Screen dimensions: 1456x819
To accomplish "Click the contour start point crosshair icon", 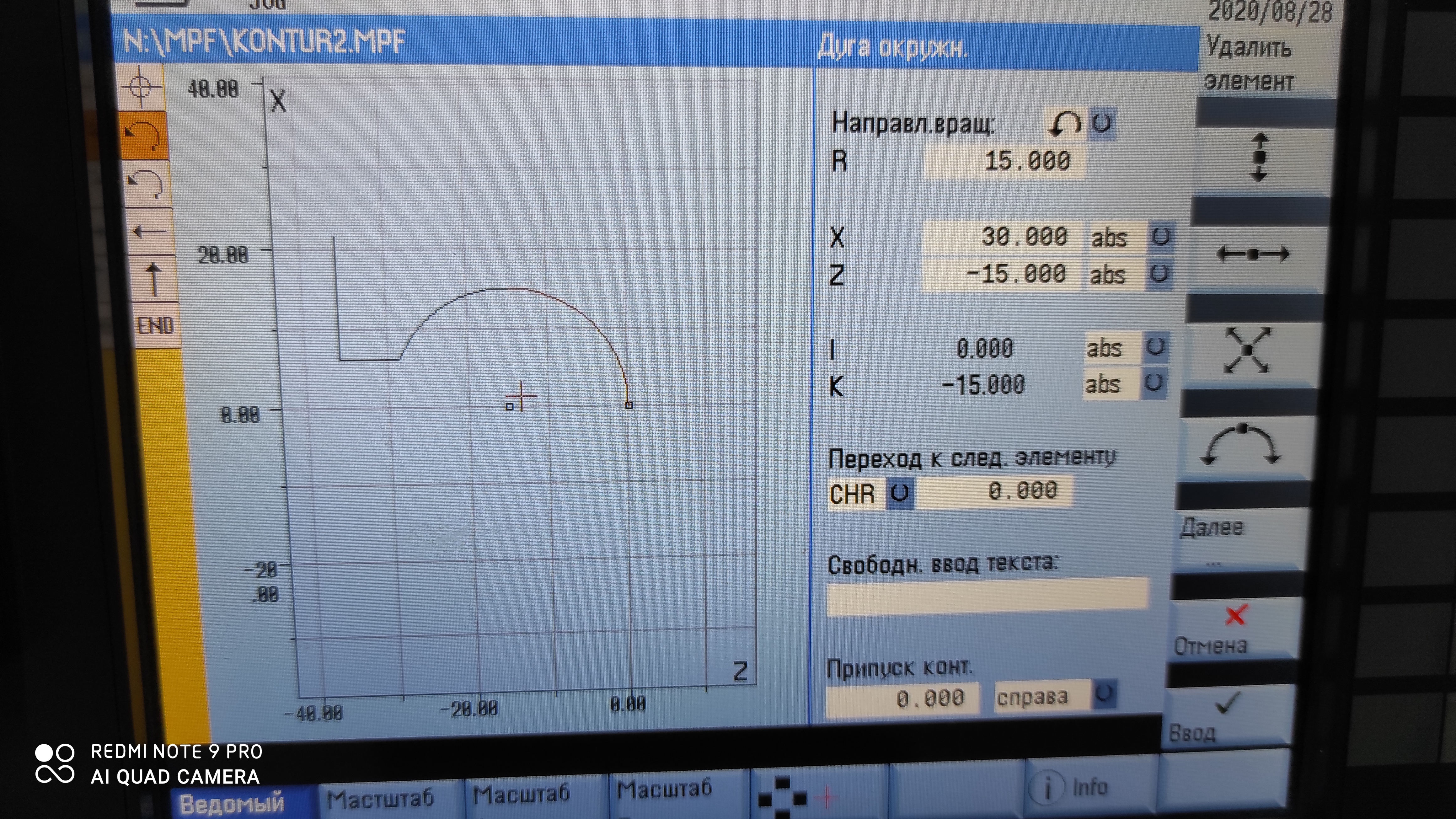I will 141,88.
